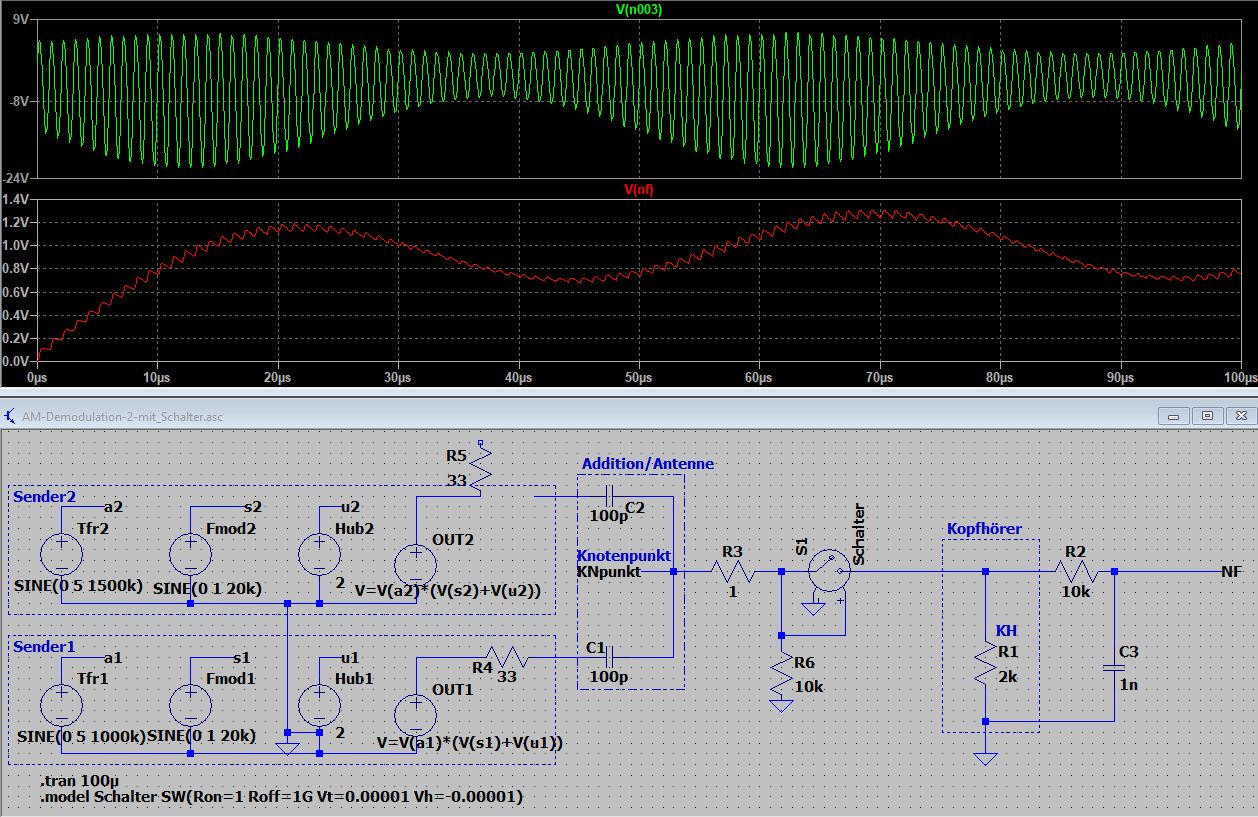Click the Sender1 box label

(44, 646)
